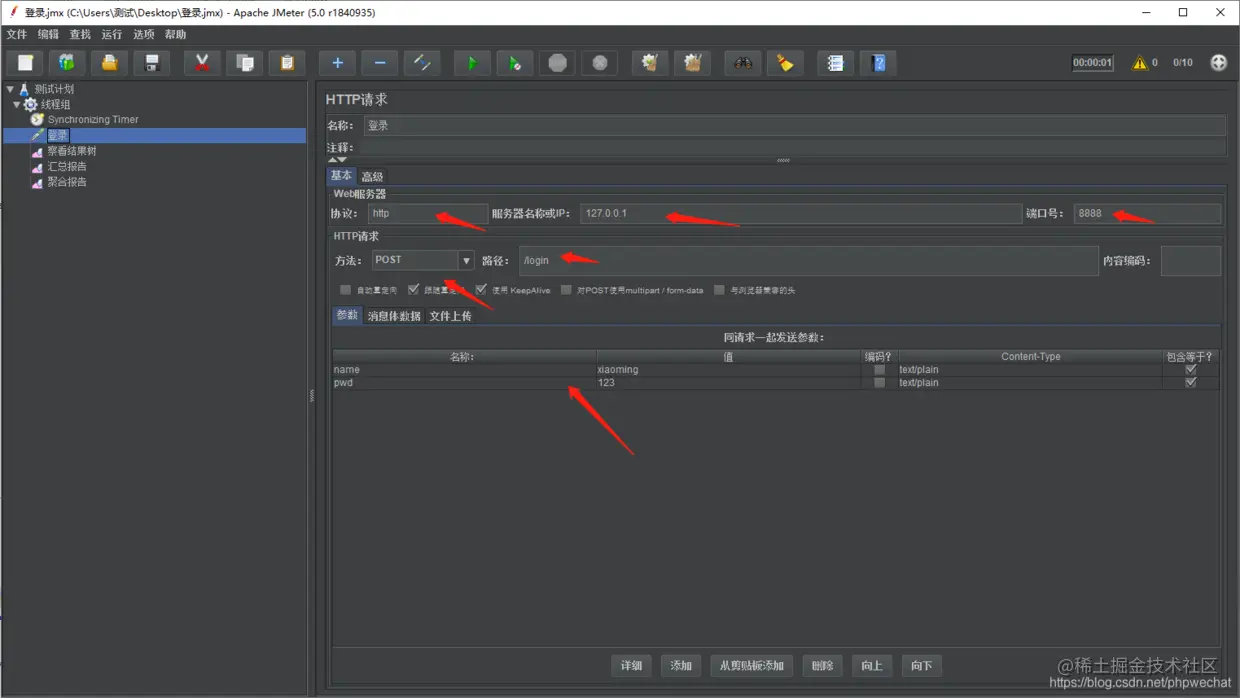Save the test plan with floppy icon
The width and height of the screenshot is (1240, 698).
pos(152,63)
